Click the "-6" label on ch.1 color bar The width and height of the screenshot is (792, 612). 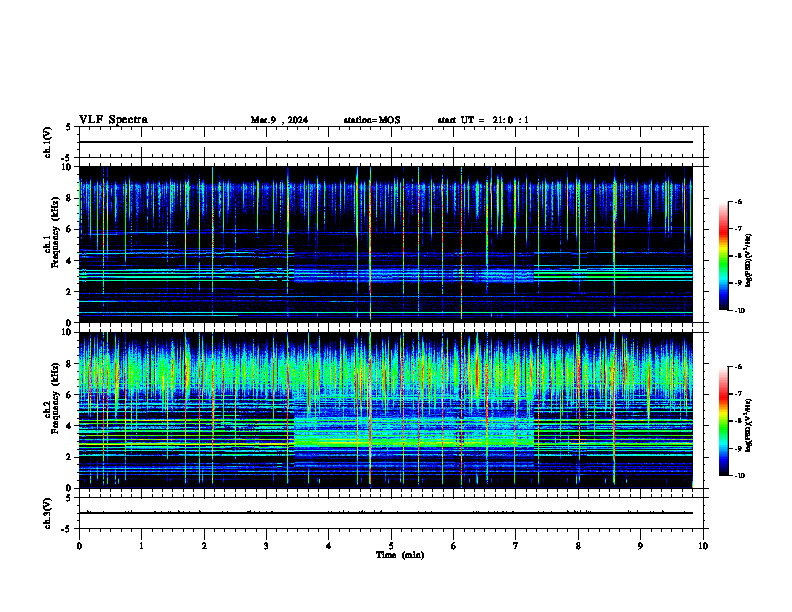point(738,201)
